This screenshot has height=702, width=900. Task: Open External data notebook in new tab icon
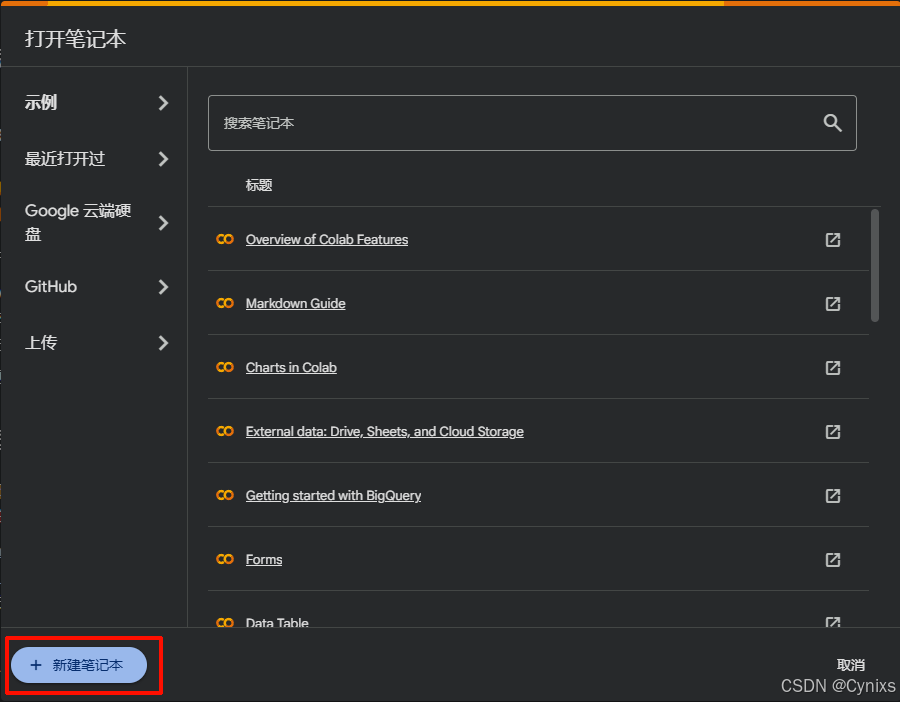pos(833,432)
